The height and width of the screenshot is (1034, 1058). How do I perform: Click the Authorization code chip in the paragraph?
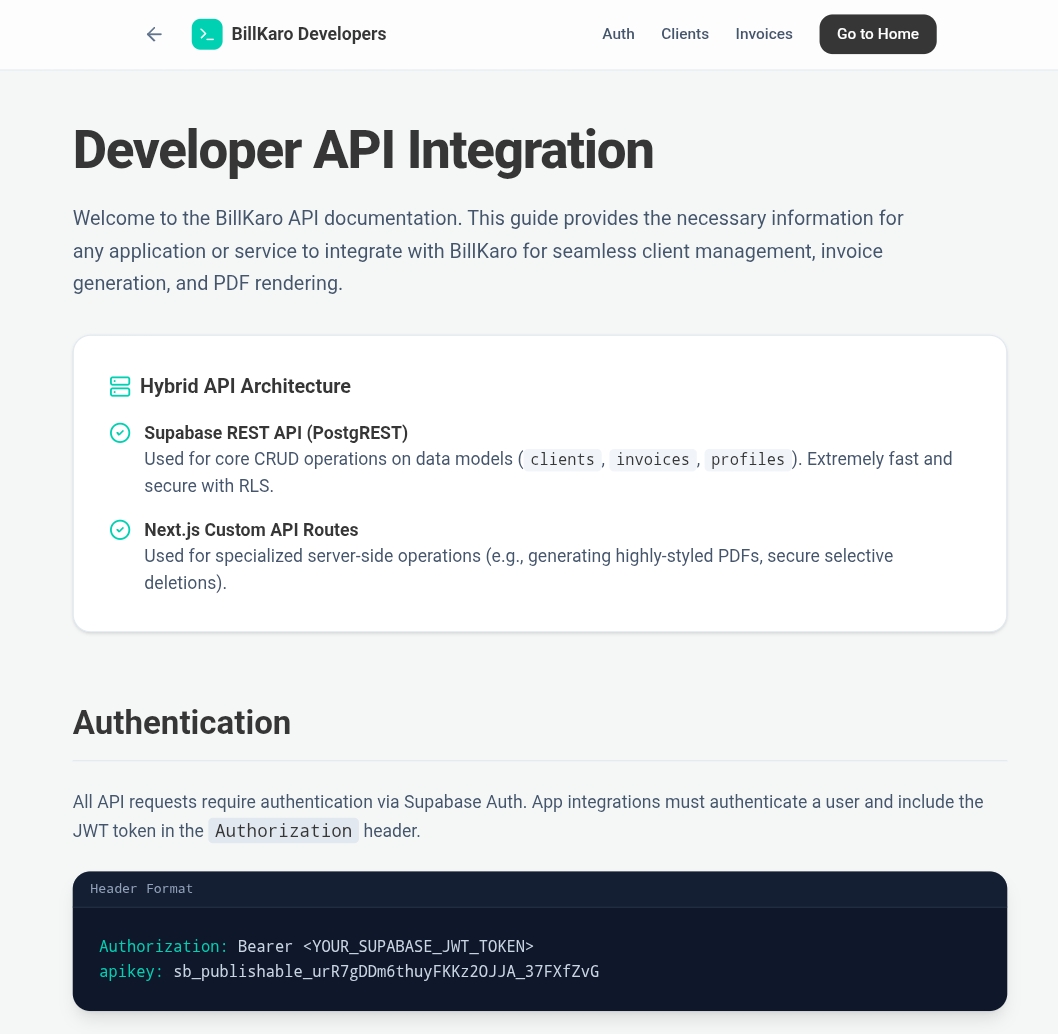coord(283,831)
